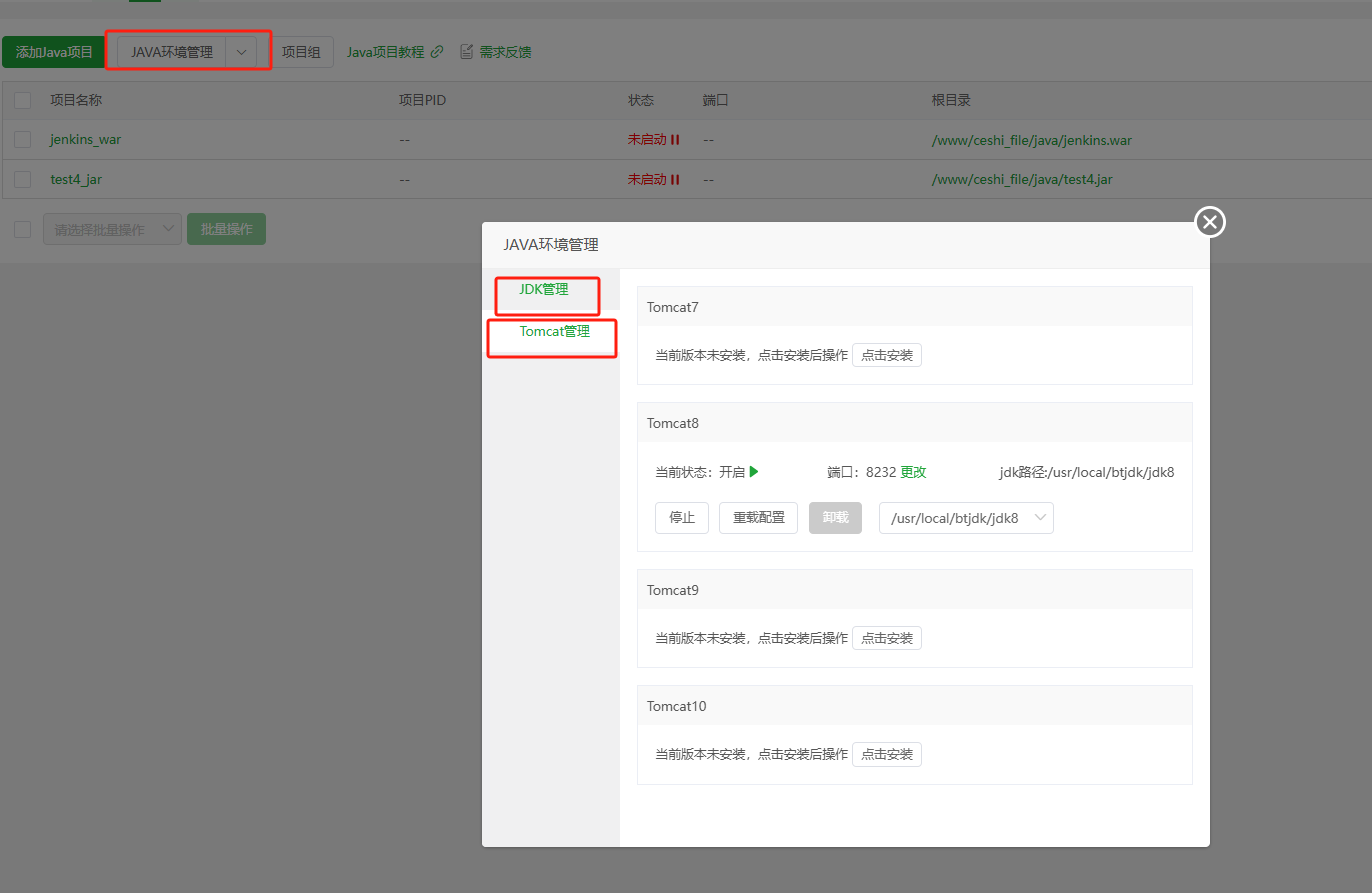Click pause icon beside jenkins_war 未启动 status
Viewport: 1372px width, 893px height.
[x=675, y=140]
